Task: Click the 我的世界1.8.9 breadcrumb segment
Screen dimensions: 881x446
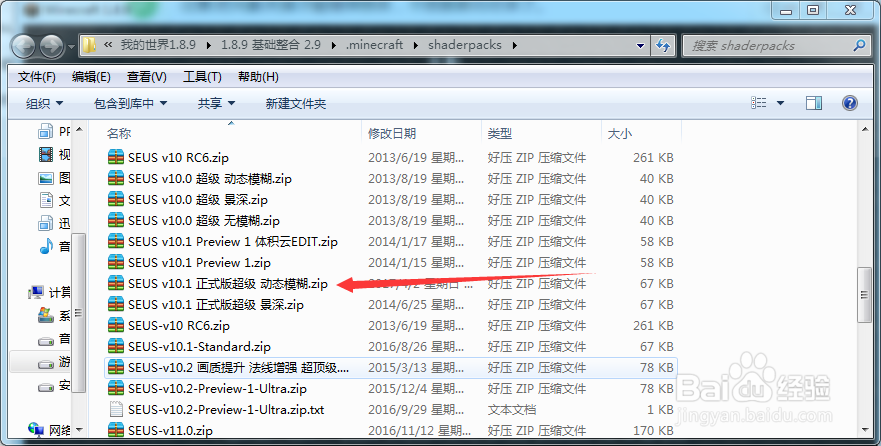Action: [158, 45]
